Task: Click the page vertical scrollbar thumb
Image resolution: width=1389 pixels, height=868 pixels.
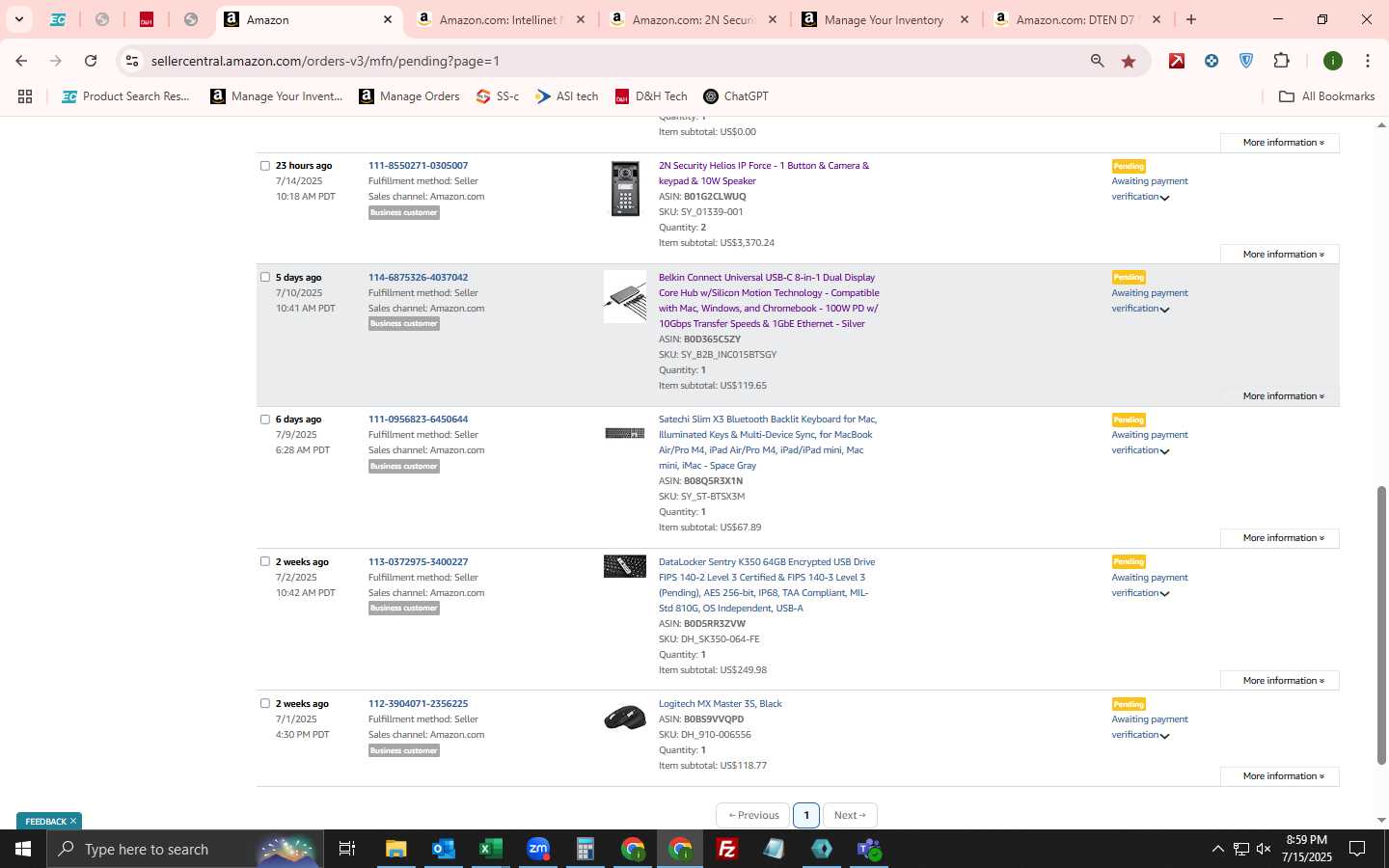Action: click(1381, 626)
